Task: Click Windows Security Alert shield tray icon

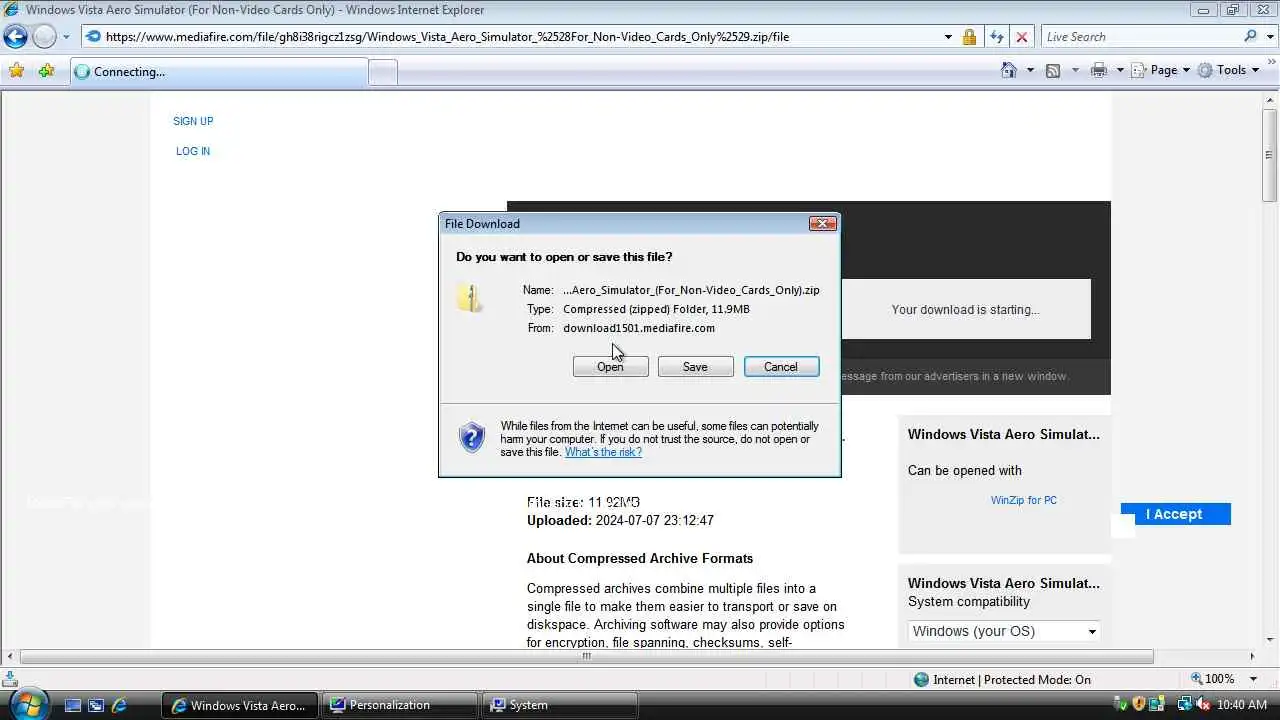Action: coord(1139,704)
